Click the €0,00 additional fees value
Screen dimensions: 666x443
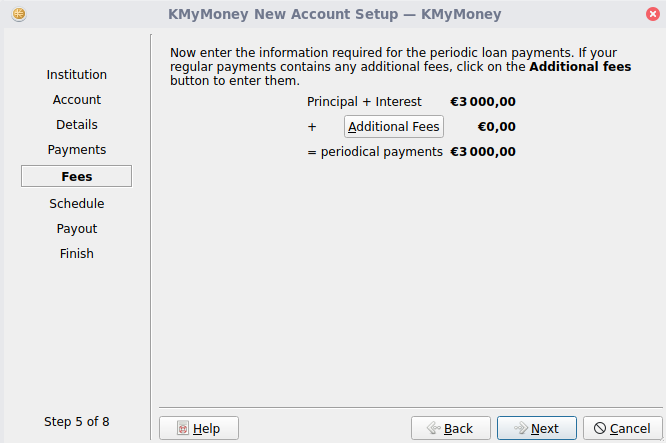point(496,127)
